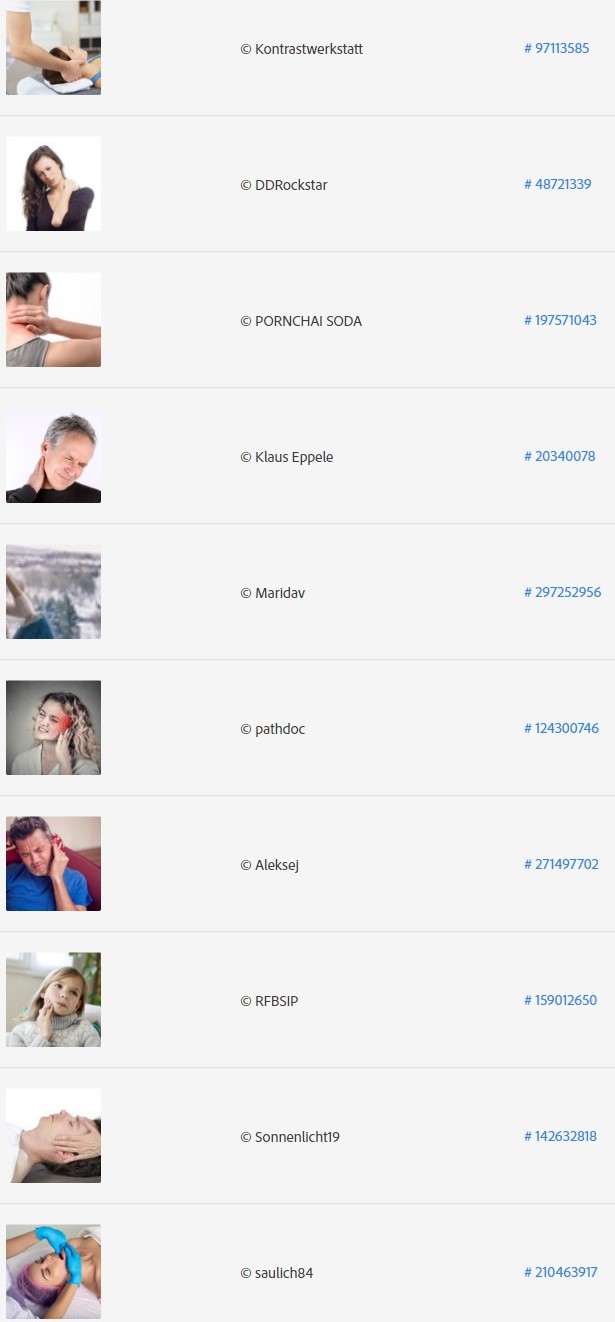The height and width of the screenshot is (1322, 615).
Task: Click the Kontrastwerkstatt neck massage thumbnail
Action: 53,48
